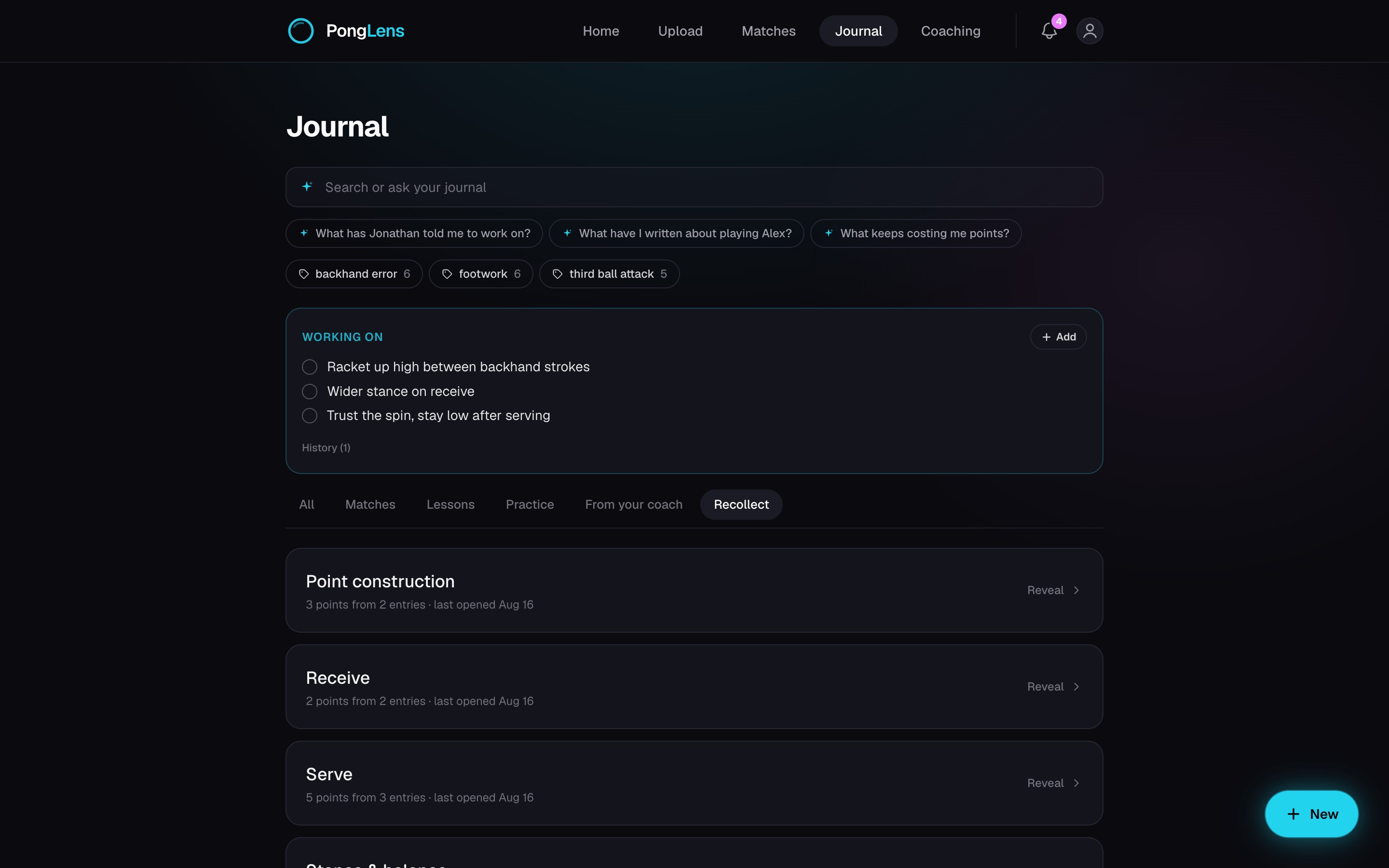Open Matches in the top navigation
This screenshot has height=868, width=1389.
click(769, 31)
